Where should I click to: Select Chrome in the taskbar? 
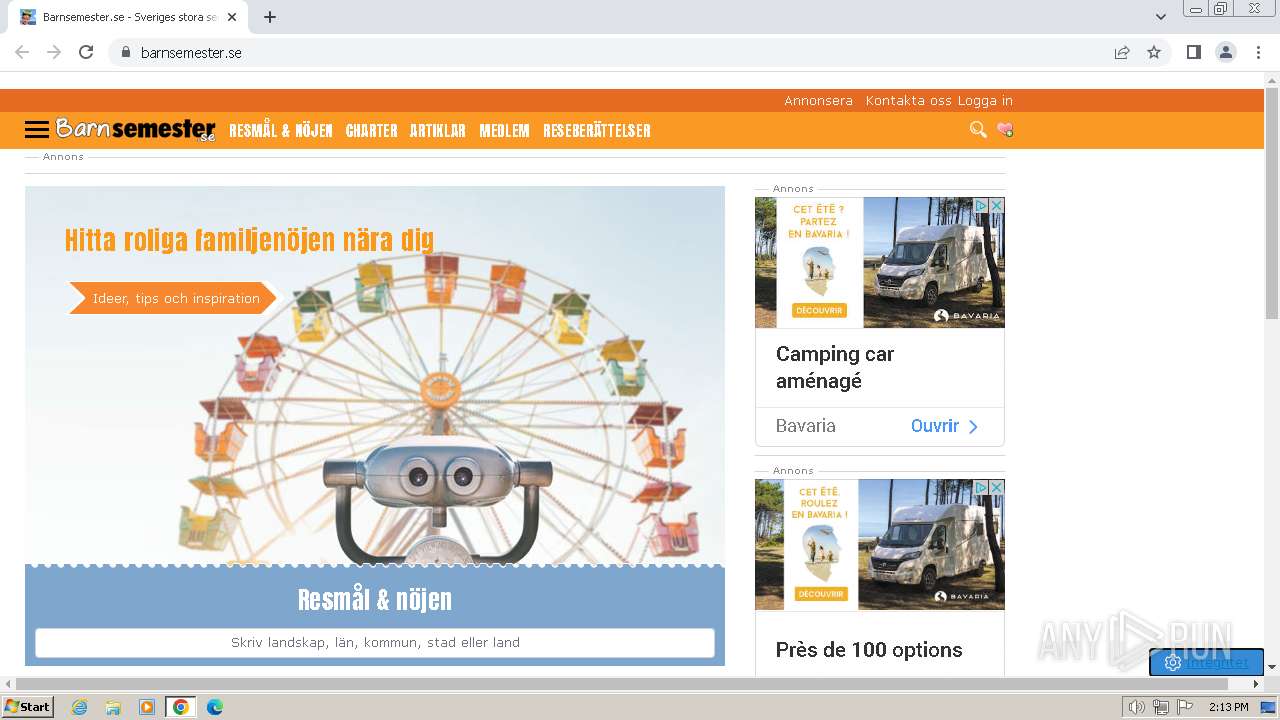pyautogui.click(x=180, y=707)
